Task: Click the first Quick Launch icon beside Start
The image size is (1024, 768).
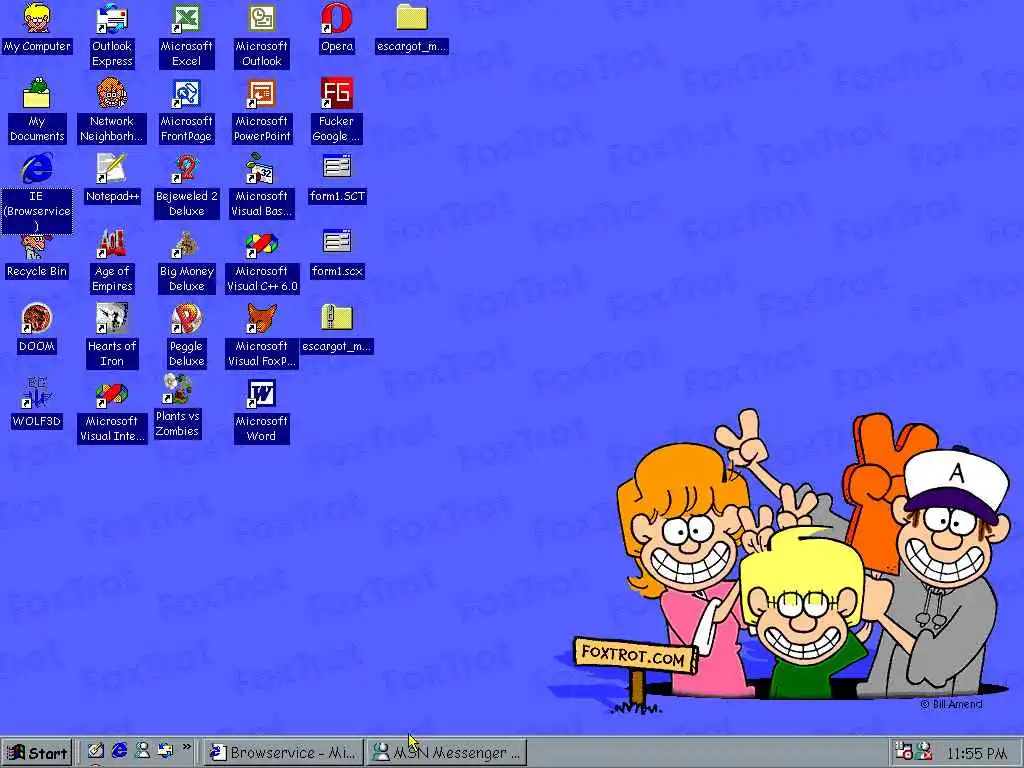Action: click(97, 751)
